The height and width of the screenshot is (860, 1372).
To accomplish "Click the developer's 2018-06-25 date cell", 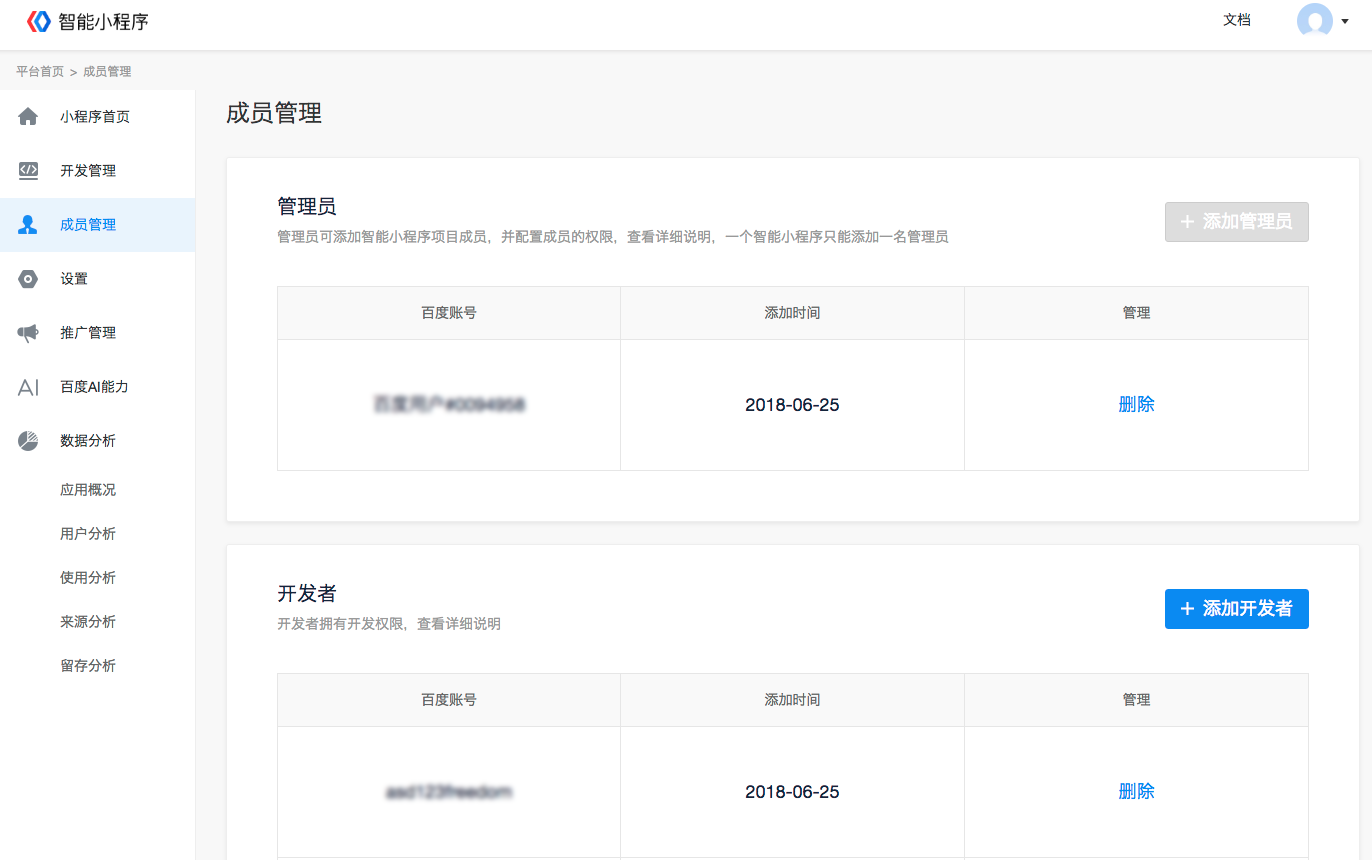I will pyautogui.click(x=792, y=792).
